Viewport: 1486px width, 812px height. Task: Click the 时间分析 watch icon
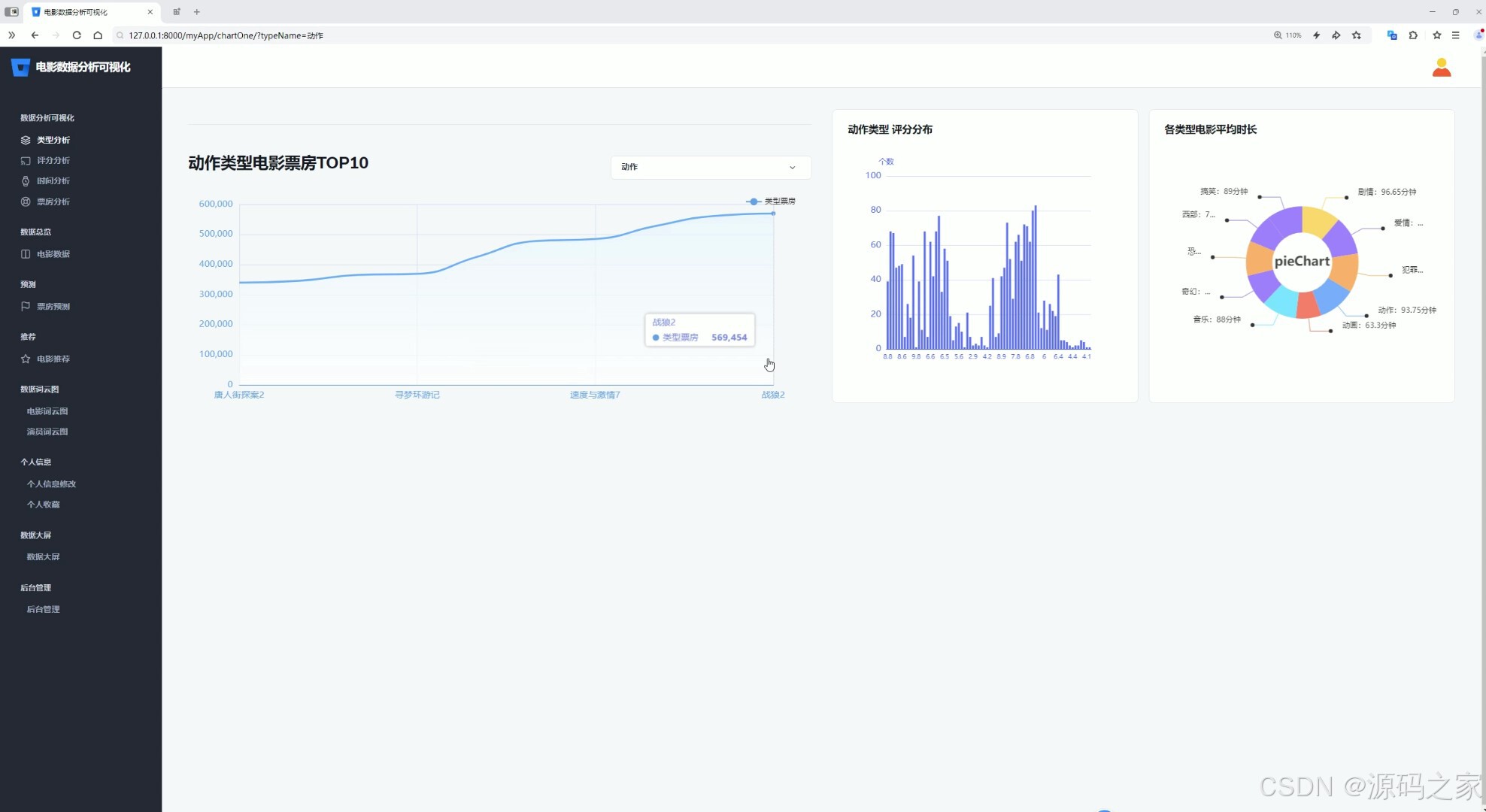click(26, 181)
